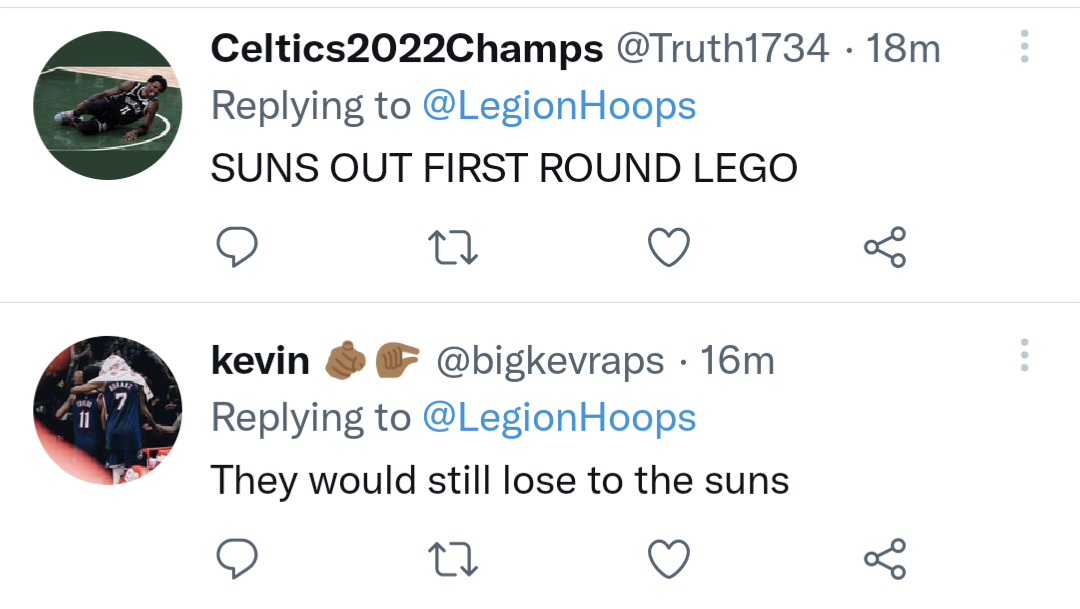The image size is (1080, 609).
Task: View kevin's profile avatar
Action: 107,411
